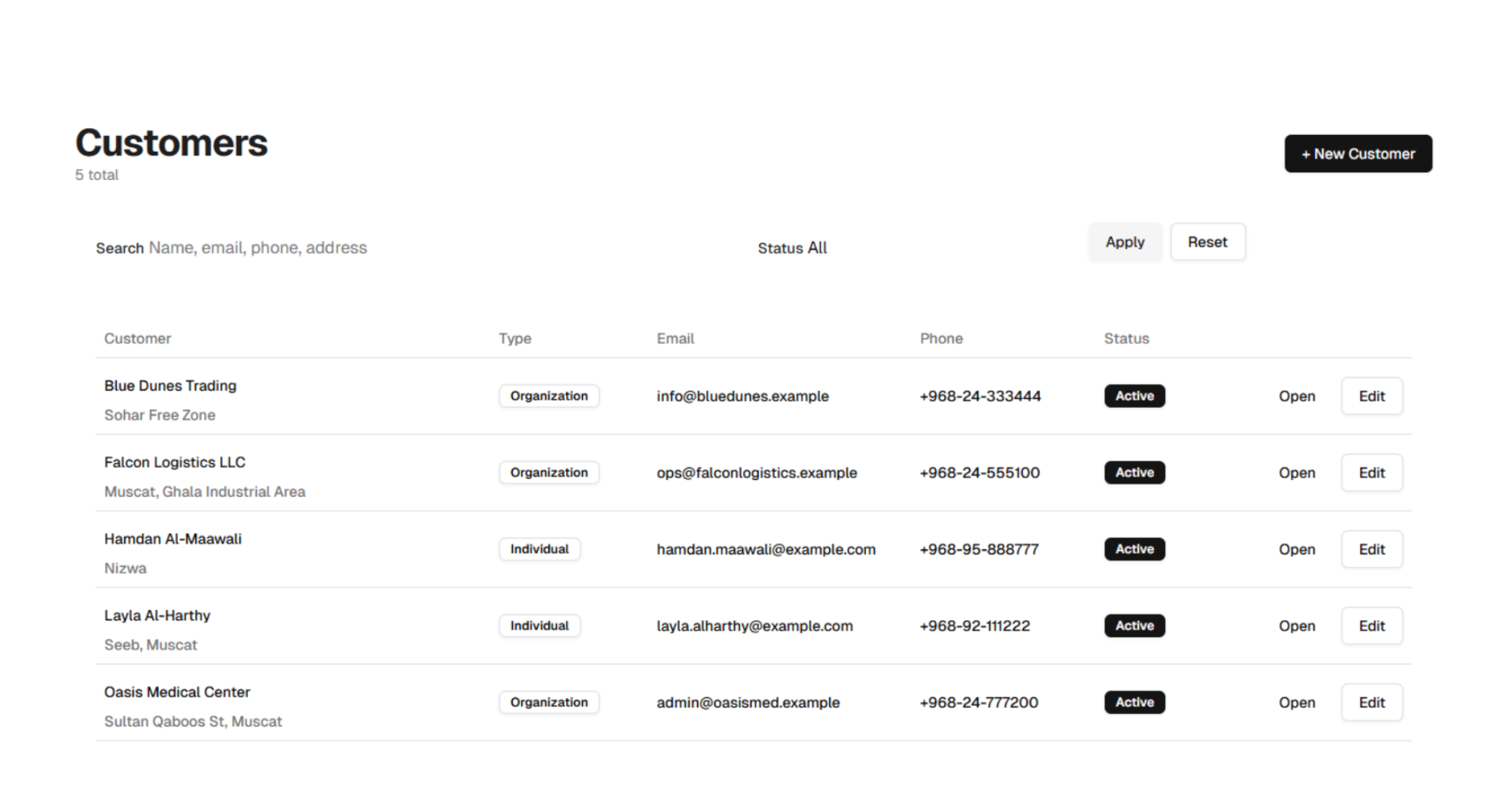Open the Oasis Medical Center record
Screen dimensions: 1512x798
[x=1296, y=702]
